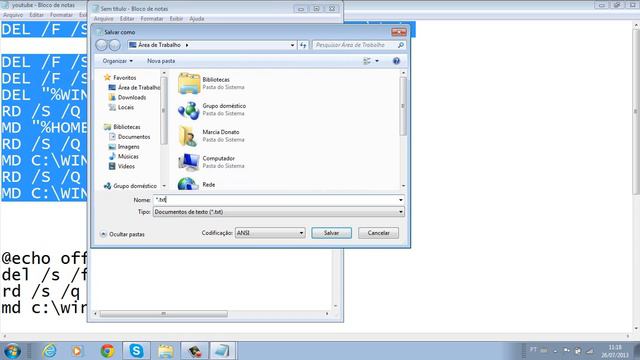The image size is (640, 360).
Task: Change view with the view mode icon
Action: [367, 61]
